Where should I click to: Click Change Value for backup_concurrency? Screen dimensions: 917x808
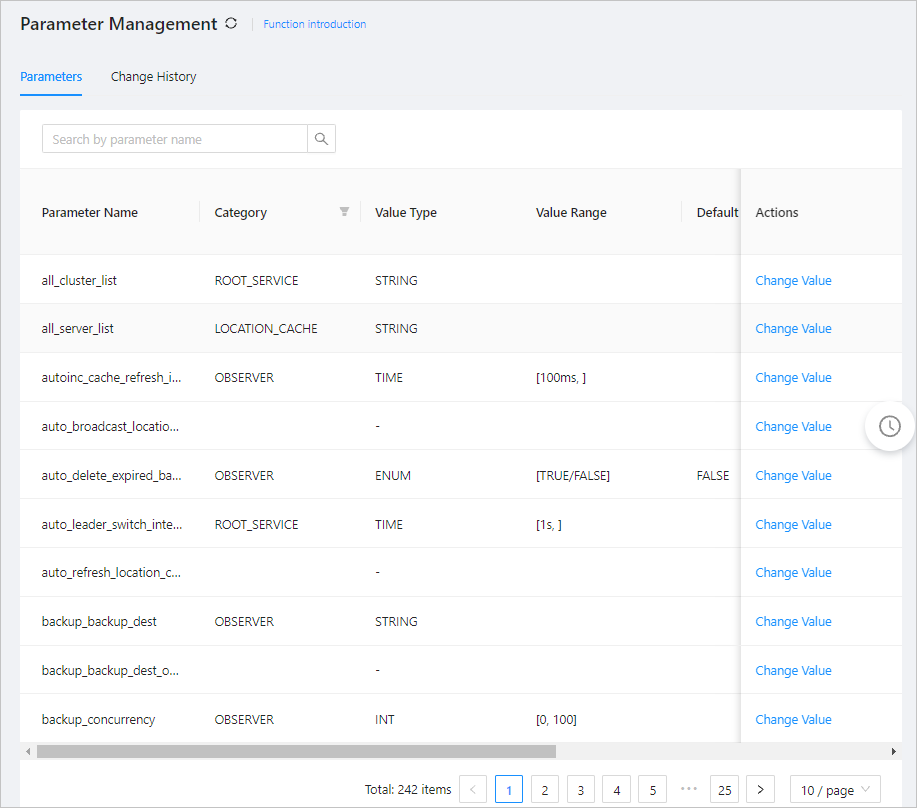point(793,720)
